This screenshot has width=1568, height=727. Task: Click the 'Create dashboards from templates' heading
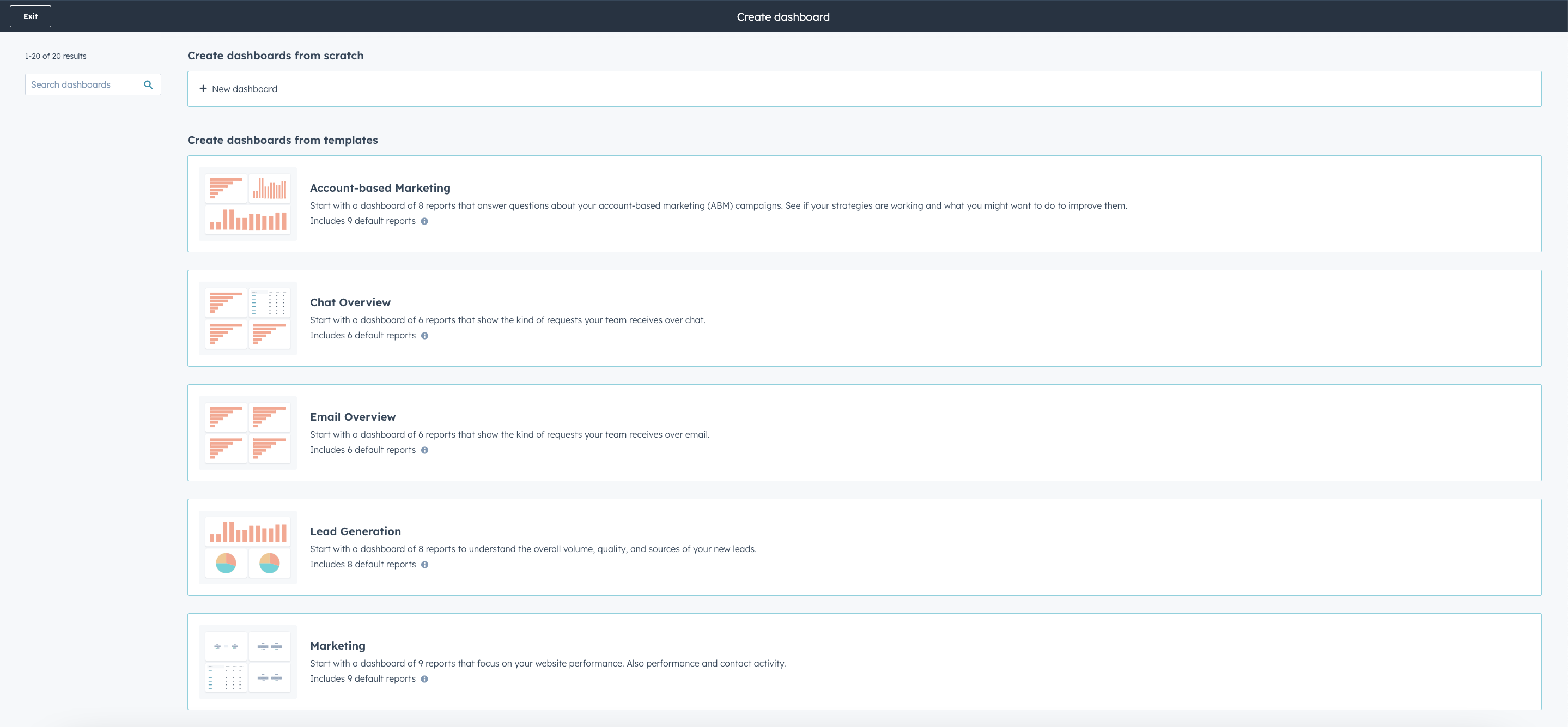(282, 140)
